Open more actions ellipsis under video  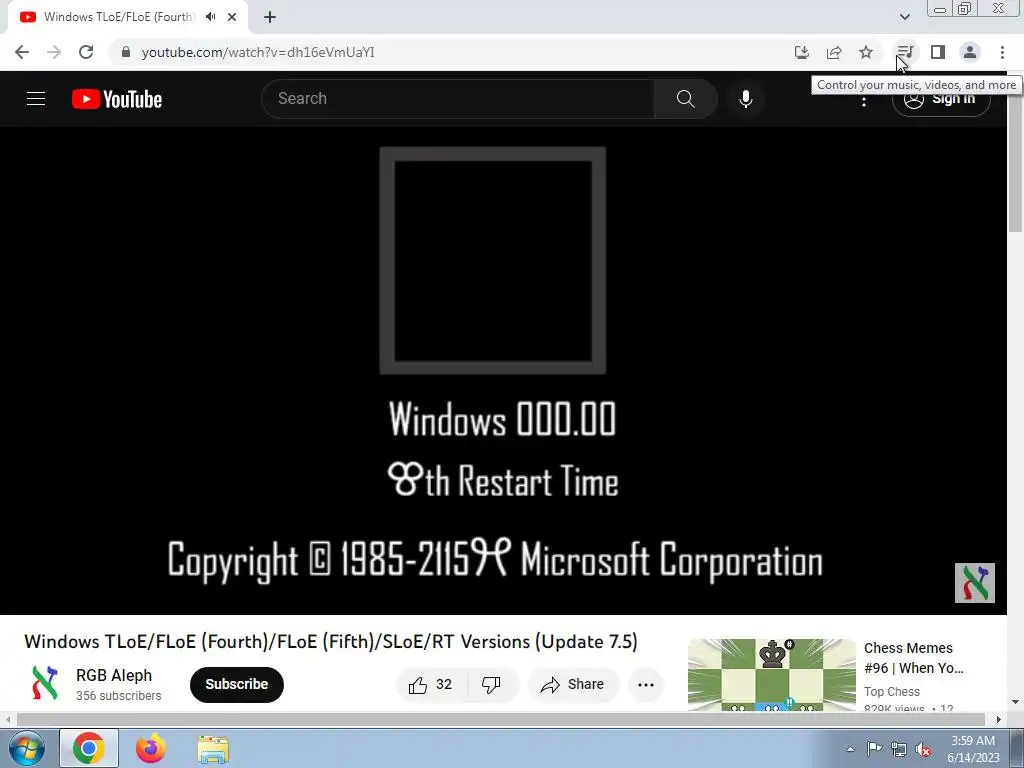point(646,684)
